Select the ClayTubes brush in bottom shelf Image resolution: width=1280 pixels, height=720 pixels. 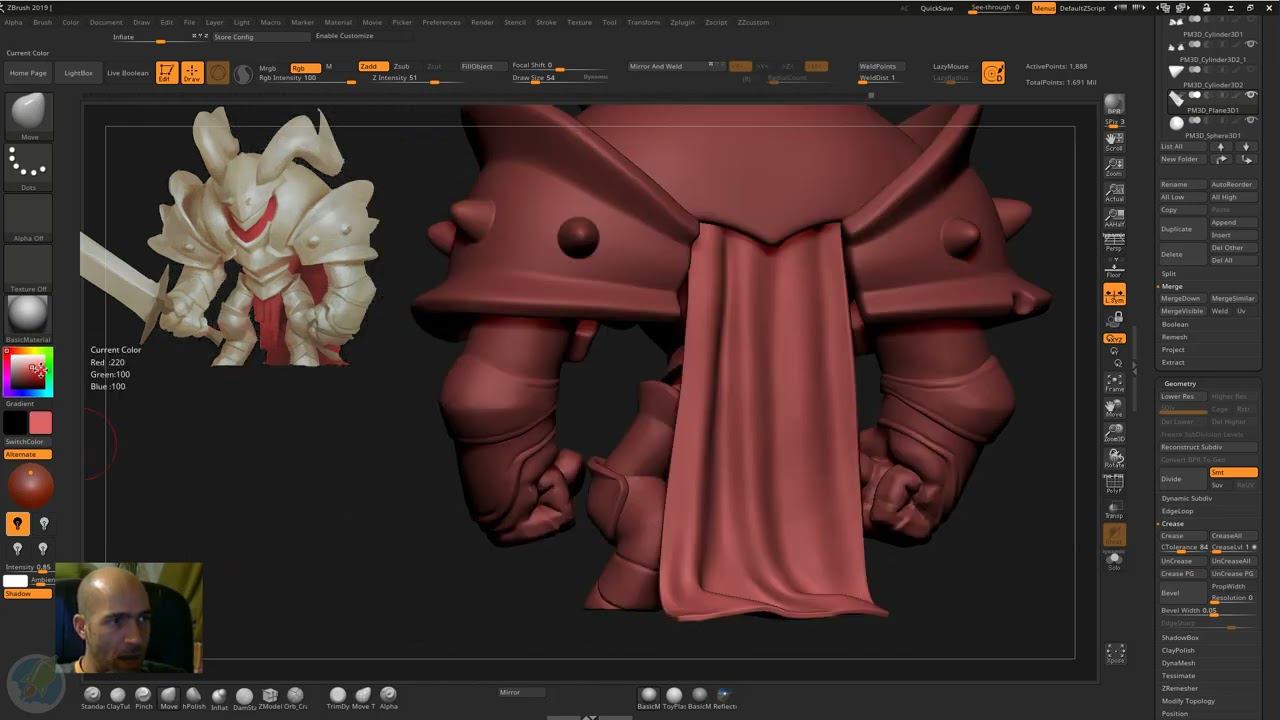coord(118,695)
